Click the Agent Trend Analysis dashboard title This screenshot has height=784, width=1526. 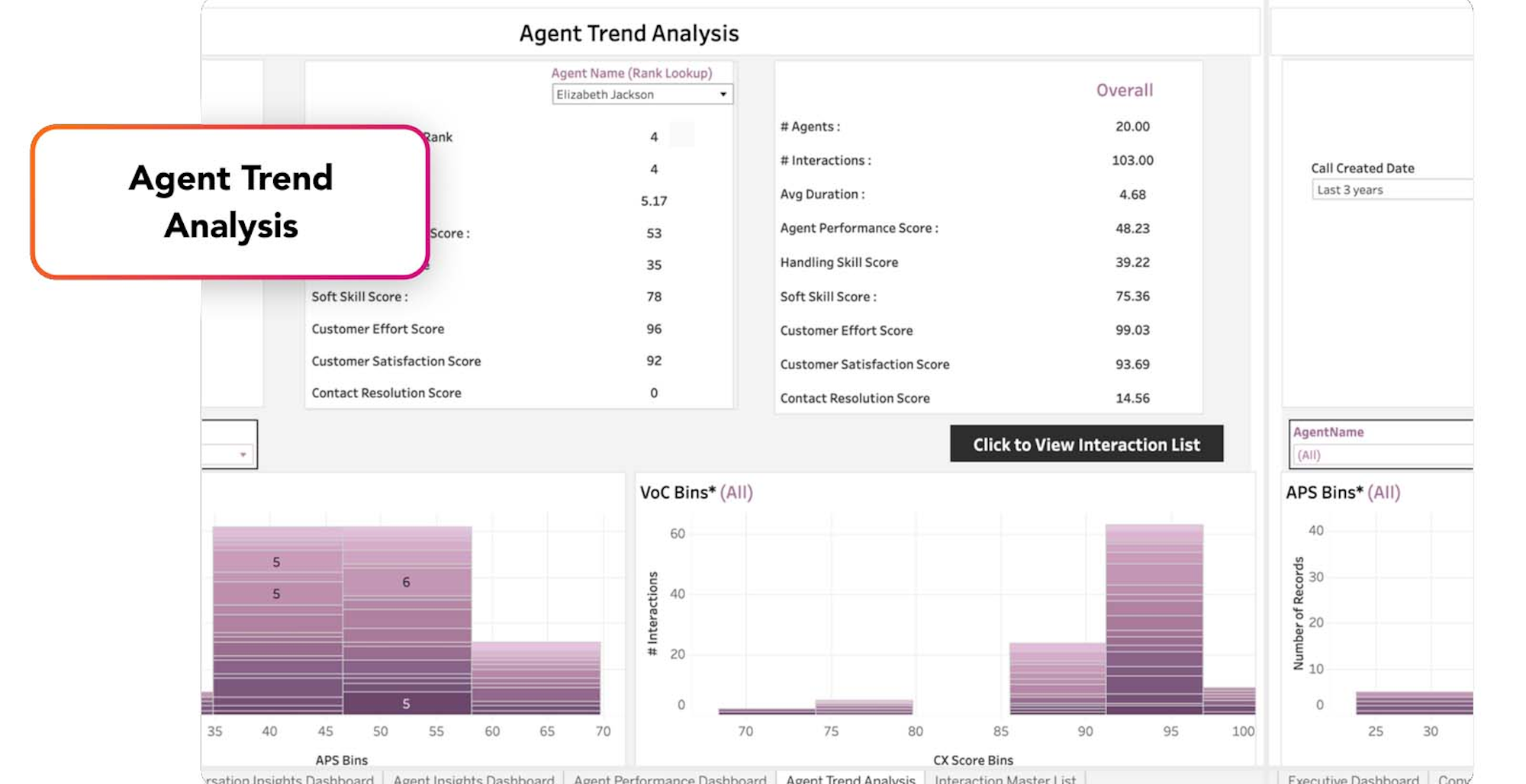coord(629,34)
